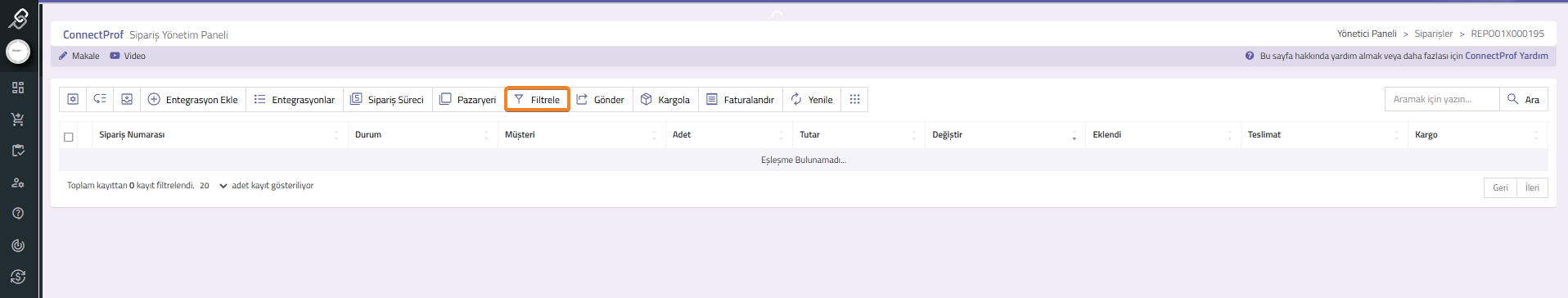Click the İleri pagination button
Screen dimensions: 1568x298
point(1532,187)
